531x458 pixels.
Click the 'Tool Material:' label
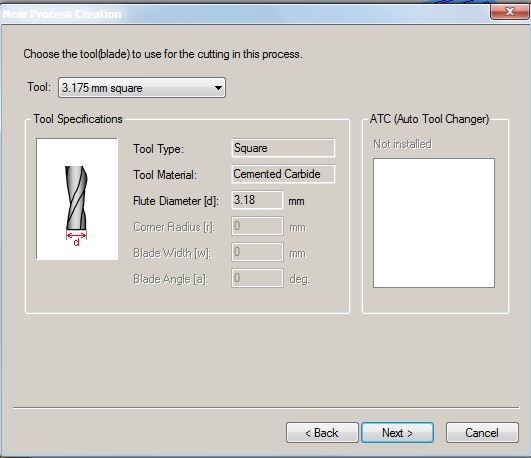click(x=165, y=175)
